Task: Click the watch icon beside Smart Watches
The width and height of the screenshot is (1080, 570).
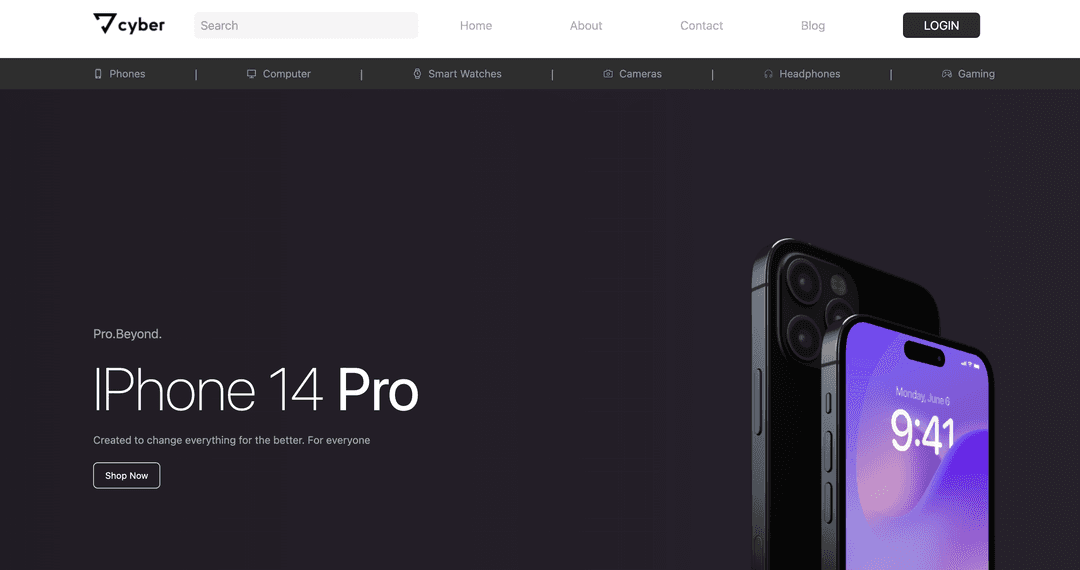Action: click(x=417, y=74)
